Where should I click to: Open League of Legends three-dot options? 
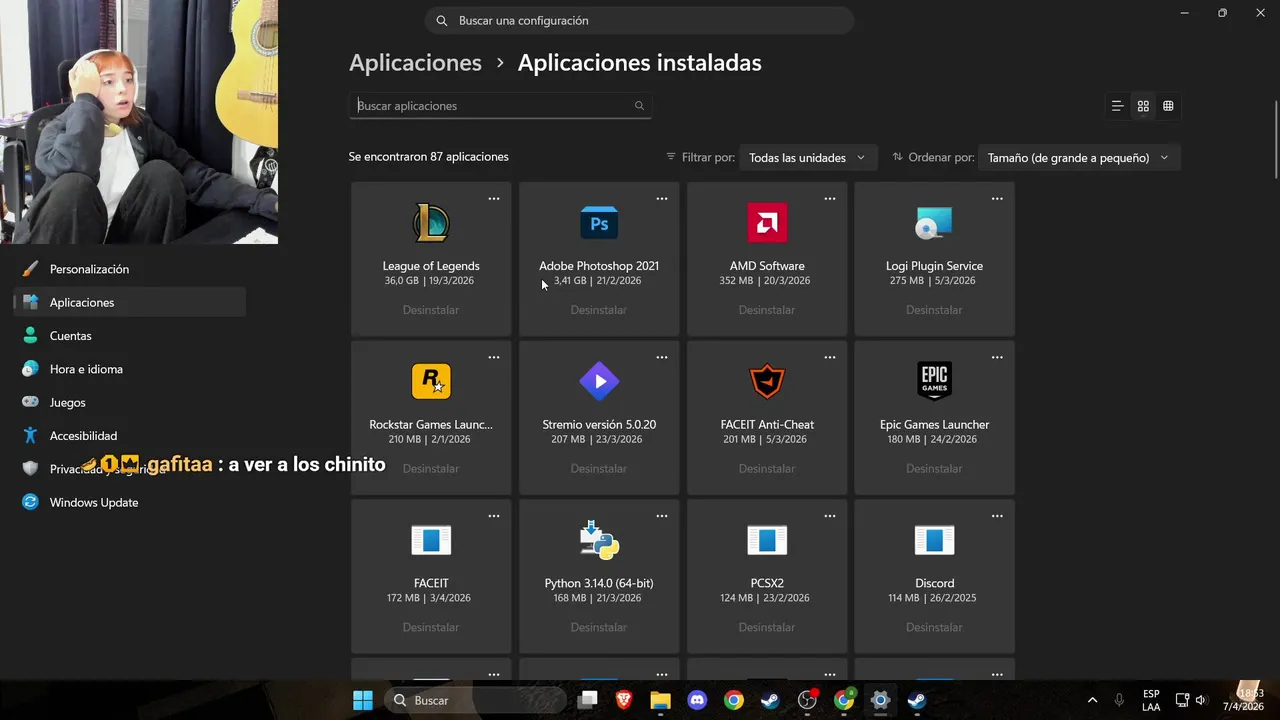pos(494,199)
